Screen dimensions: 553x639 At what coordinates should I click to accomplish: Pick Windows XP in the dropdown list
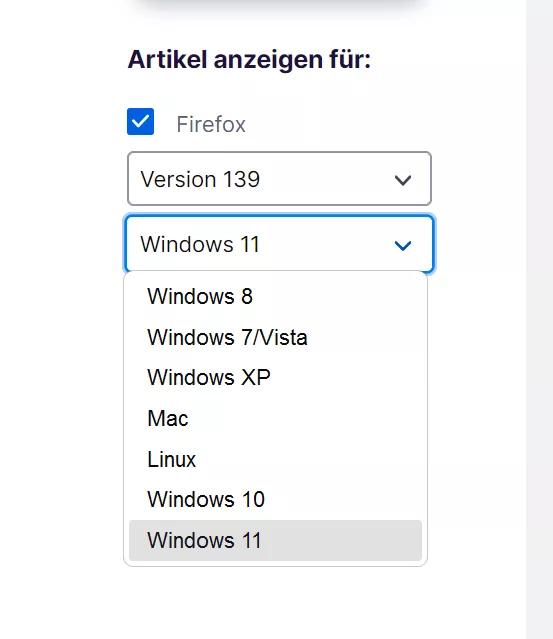click(x=275, y=377)
